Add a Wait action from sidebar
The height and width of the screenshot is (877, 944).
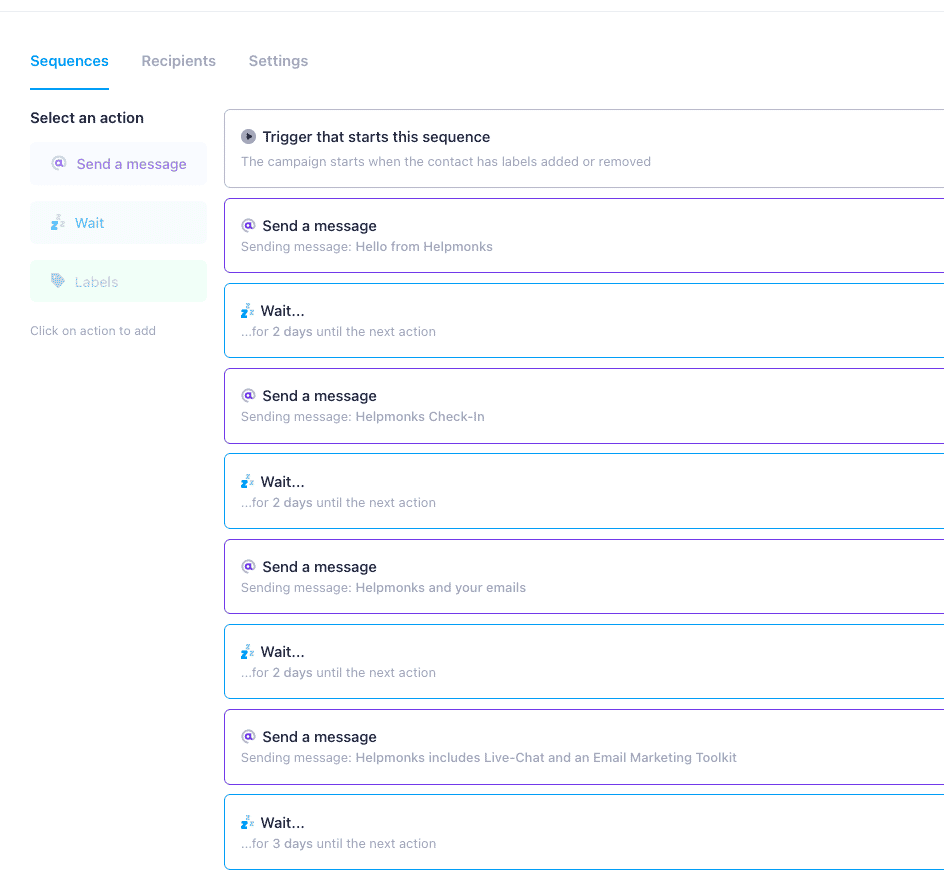(x=119, y=223)
